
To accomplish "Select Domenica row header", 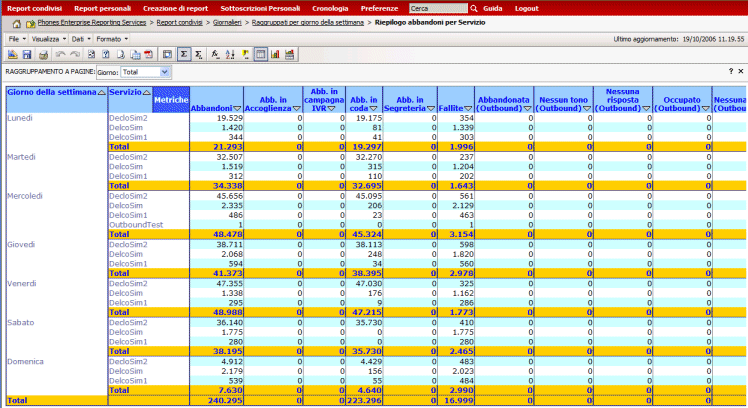I will [25, 362].
